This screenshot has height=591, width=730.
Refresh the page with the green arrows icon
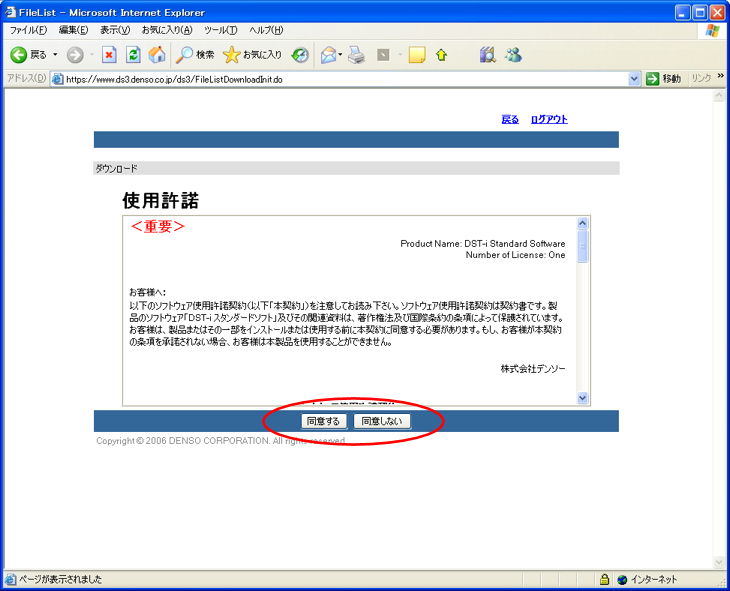(133, 55)
